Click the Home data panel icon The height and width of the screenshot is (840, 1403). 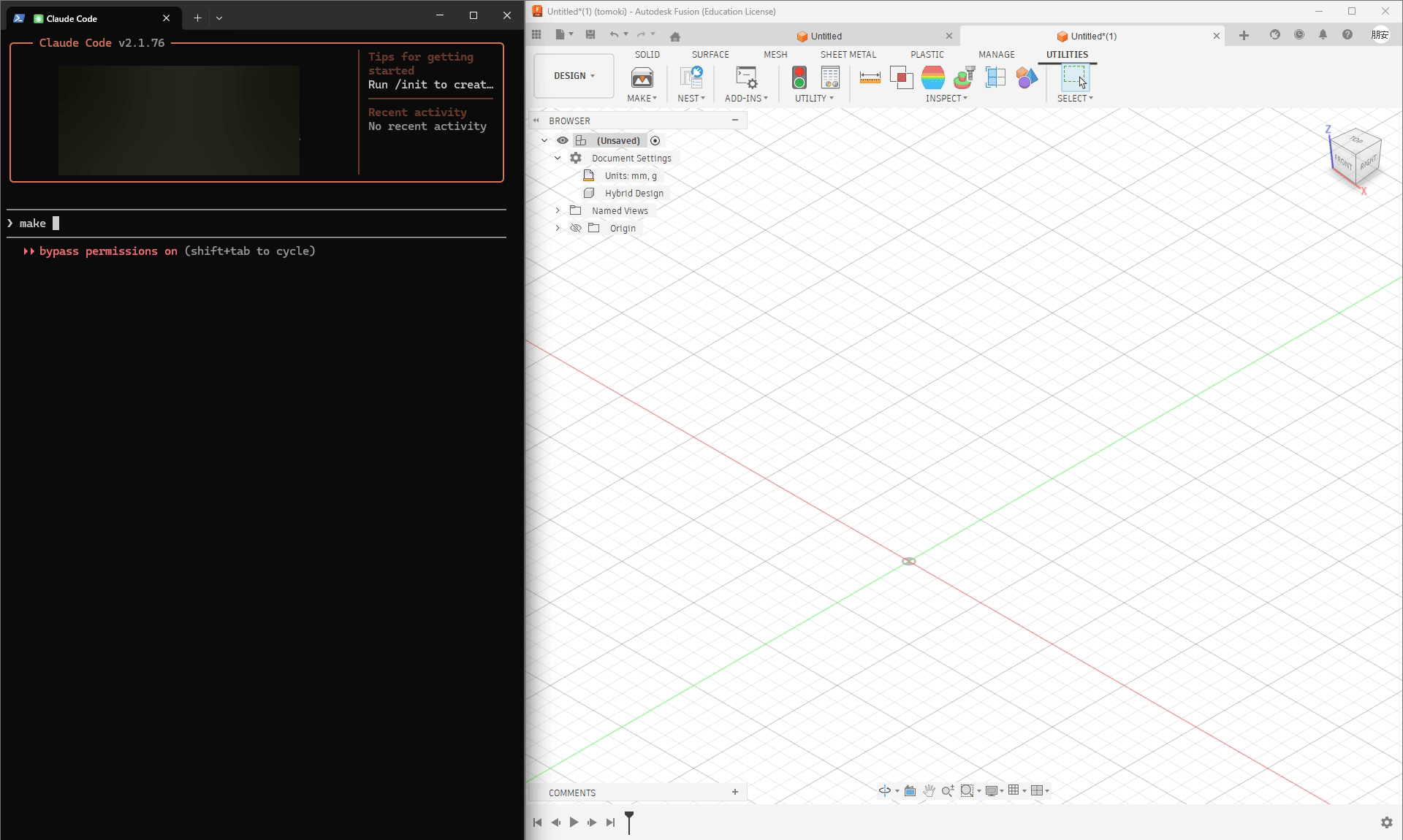675,37
